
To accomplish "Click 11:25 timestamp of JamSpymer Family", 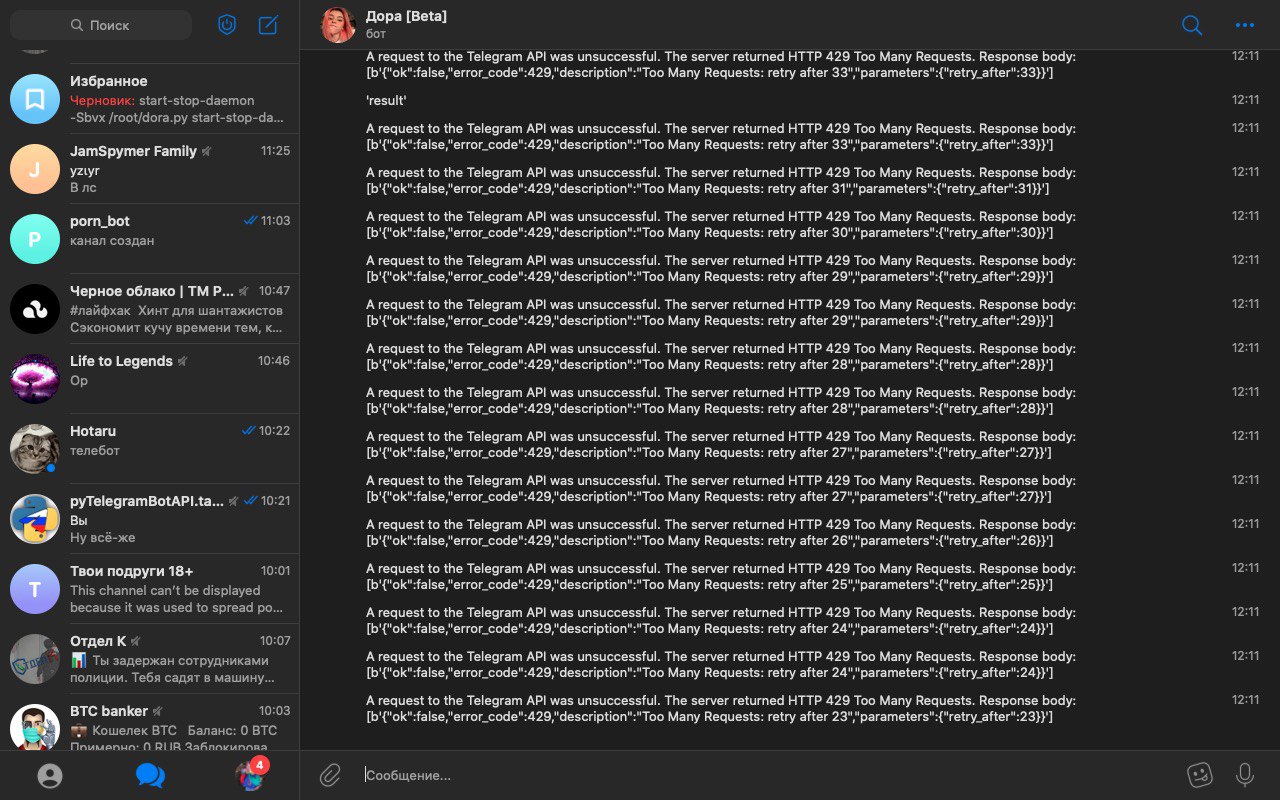I will 275,151.
